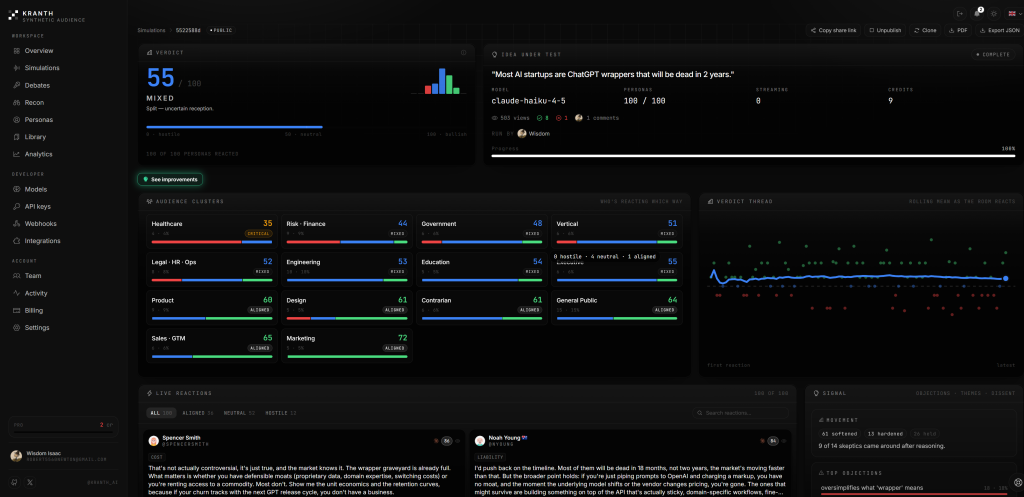Click the Webhooks icon in the sidebar
Image resolution: width=1024 pixels, height=497 pixels.
click(x=16, y=224)
